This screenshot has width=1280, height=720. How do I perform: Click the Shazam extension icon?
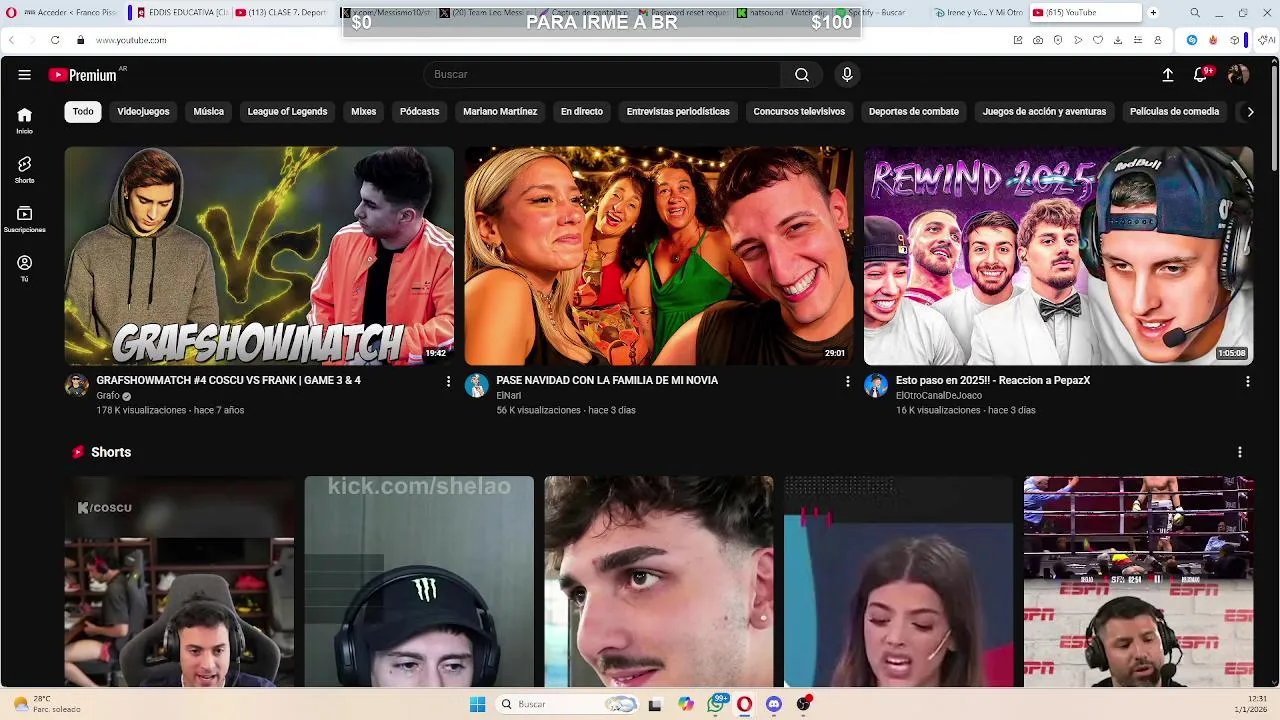click(1192, 40)
